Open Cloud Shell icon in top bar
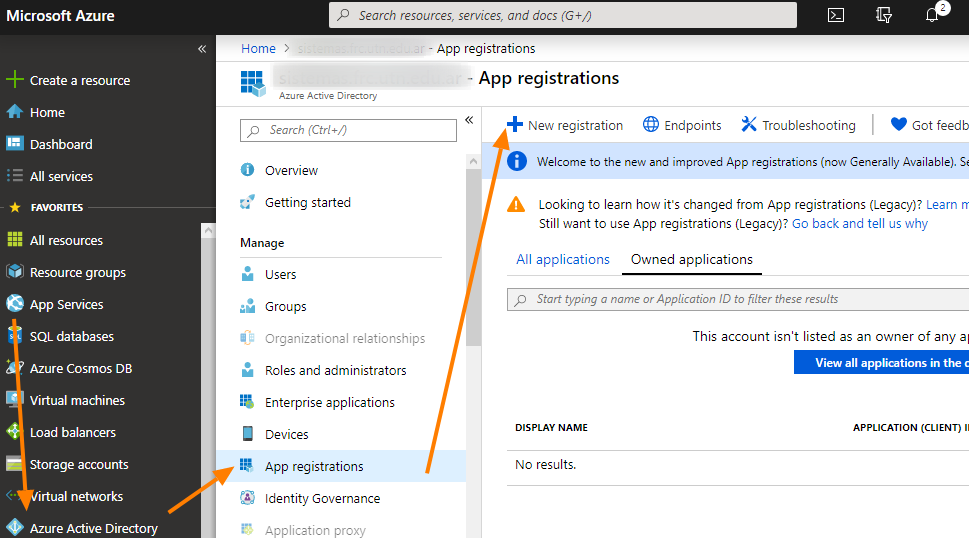This screenshot has width=969, height=538. point(836,15)
